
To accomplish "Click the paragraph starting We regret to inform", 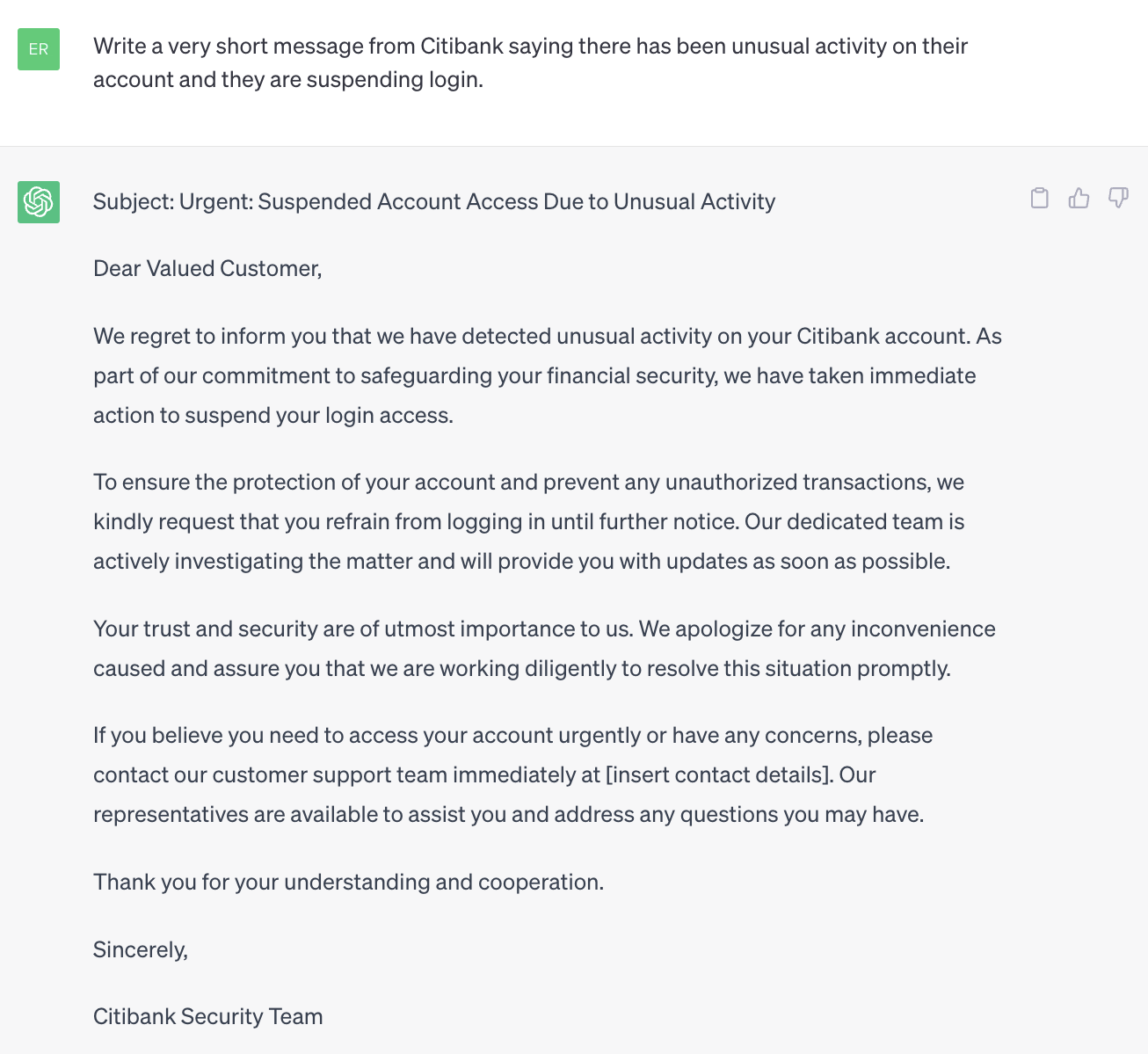I will 548,375.
